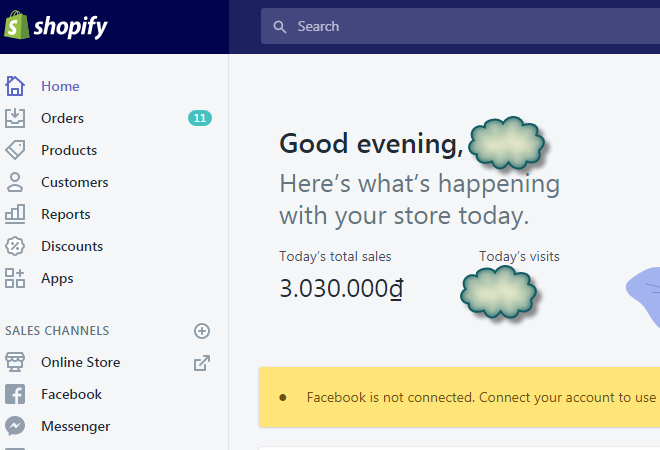Click the Reports bar chart icon

(x=15, y=214)
